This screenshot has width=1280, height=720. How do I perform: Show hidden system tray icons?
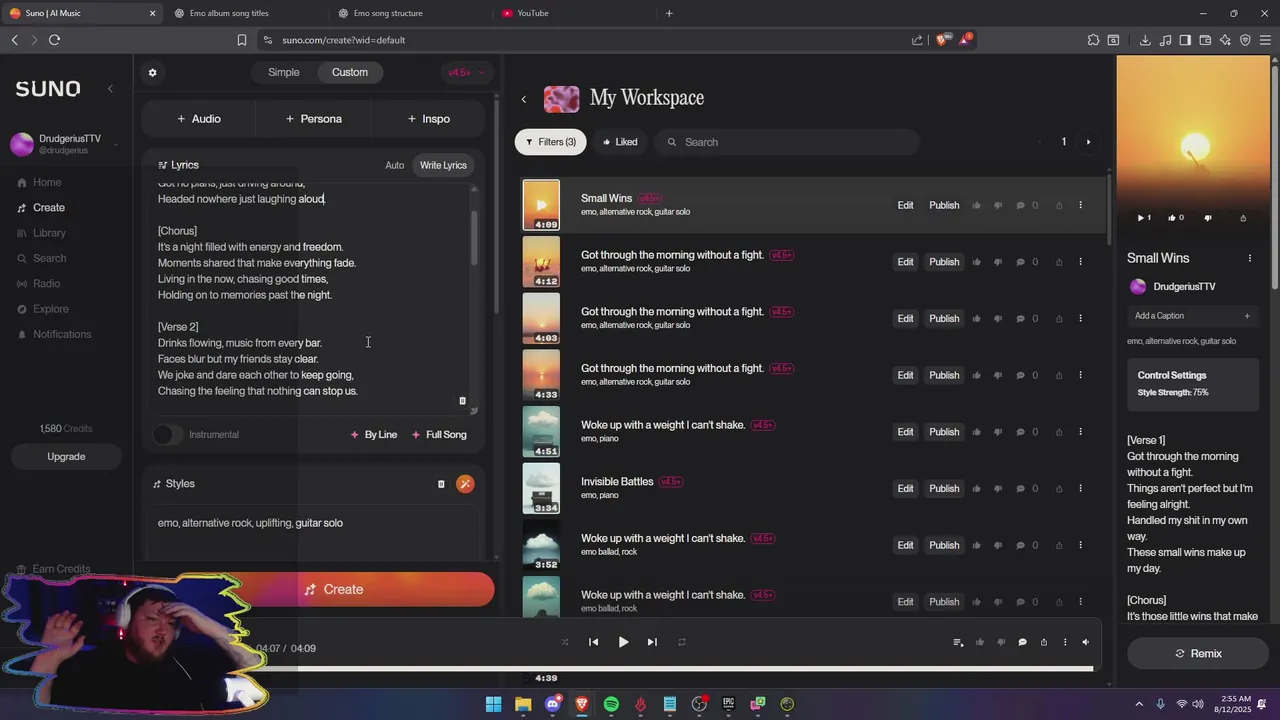click(1138, 704)
